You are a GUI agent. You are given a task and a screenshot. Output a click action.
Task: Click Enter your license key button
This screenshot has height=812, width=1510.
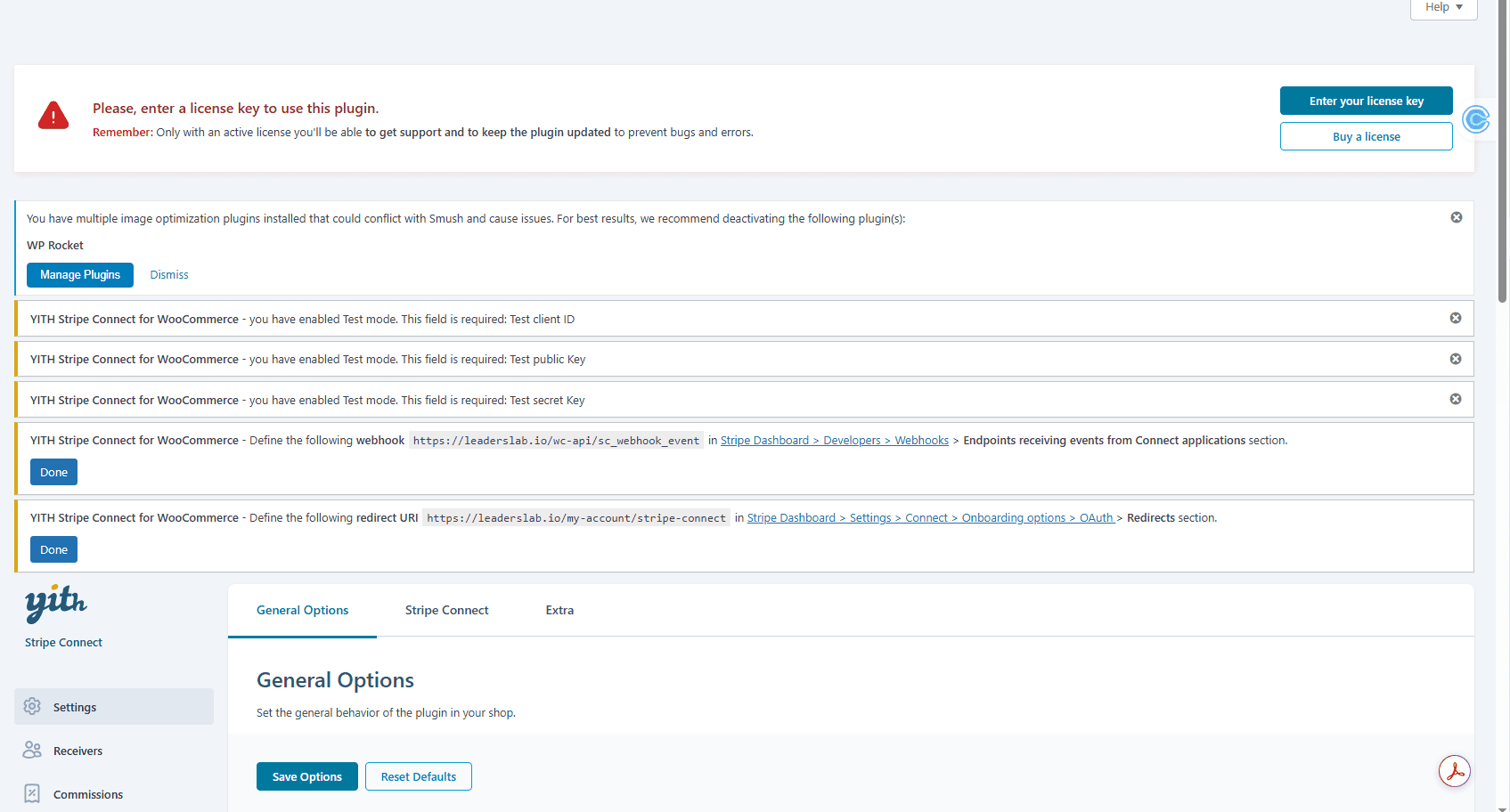(x=1367, y=101)
